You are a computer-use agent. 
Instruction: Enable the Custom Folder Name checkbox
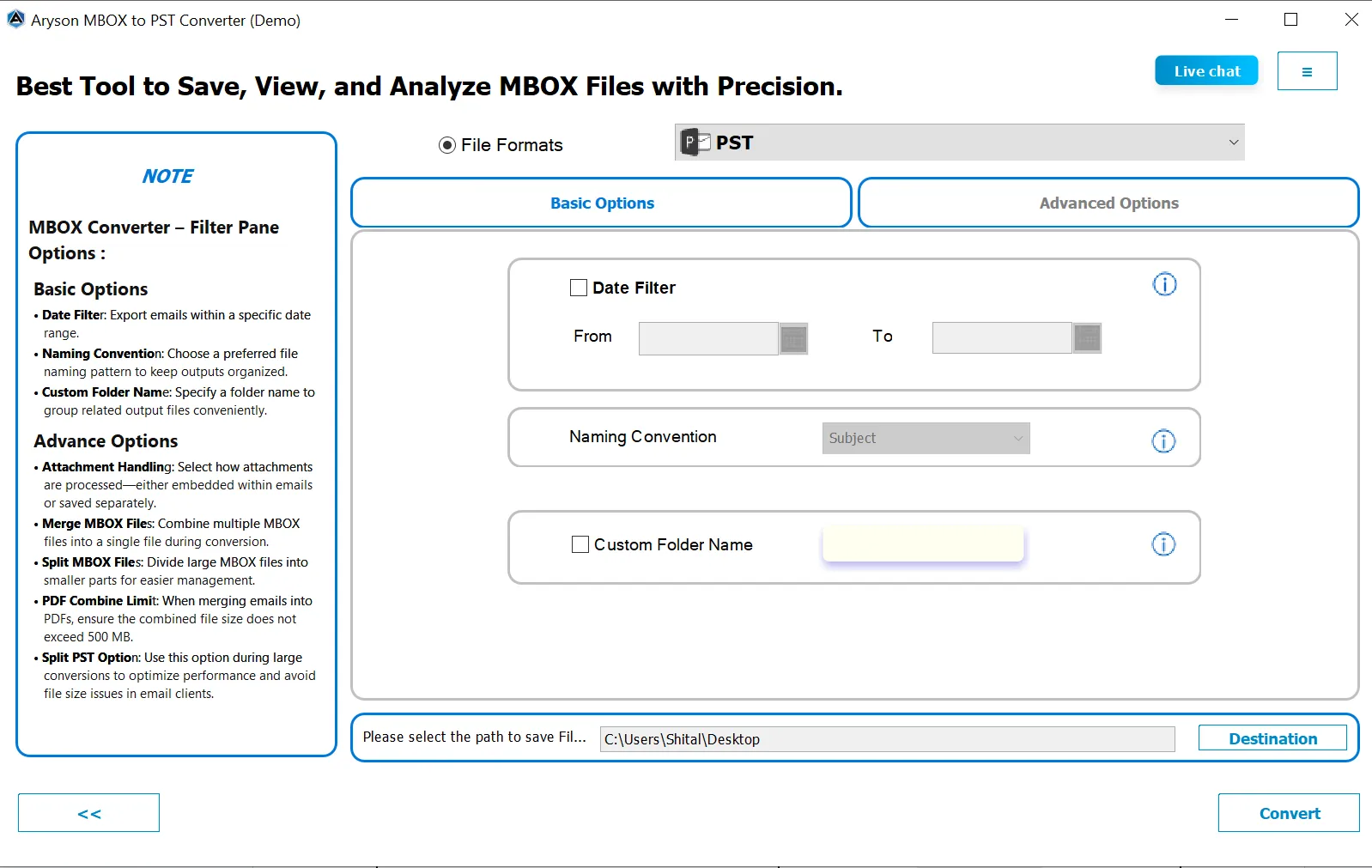(x=580, y=544)
